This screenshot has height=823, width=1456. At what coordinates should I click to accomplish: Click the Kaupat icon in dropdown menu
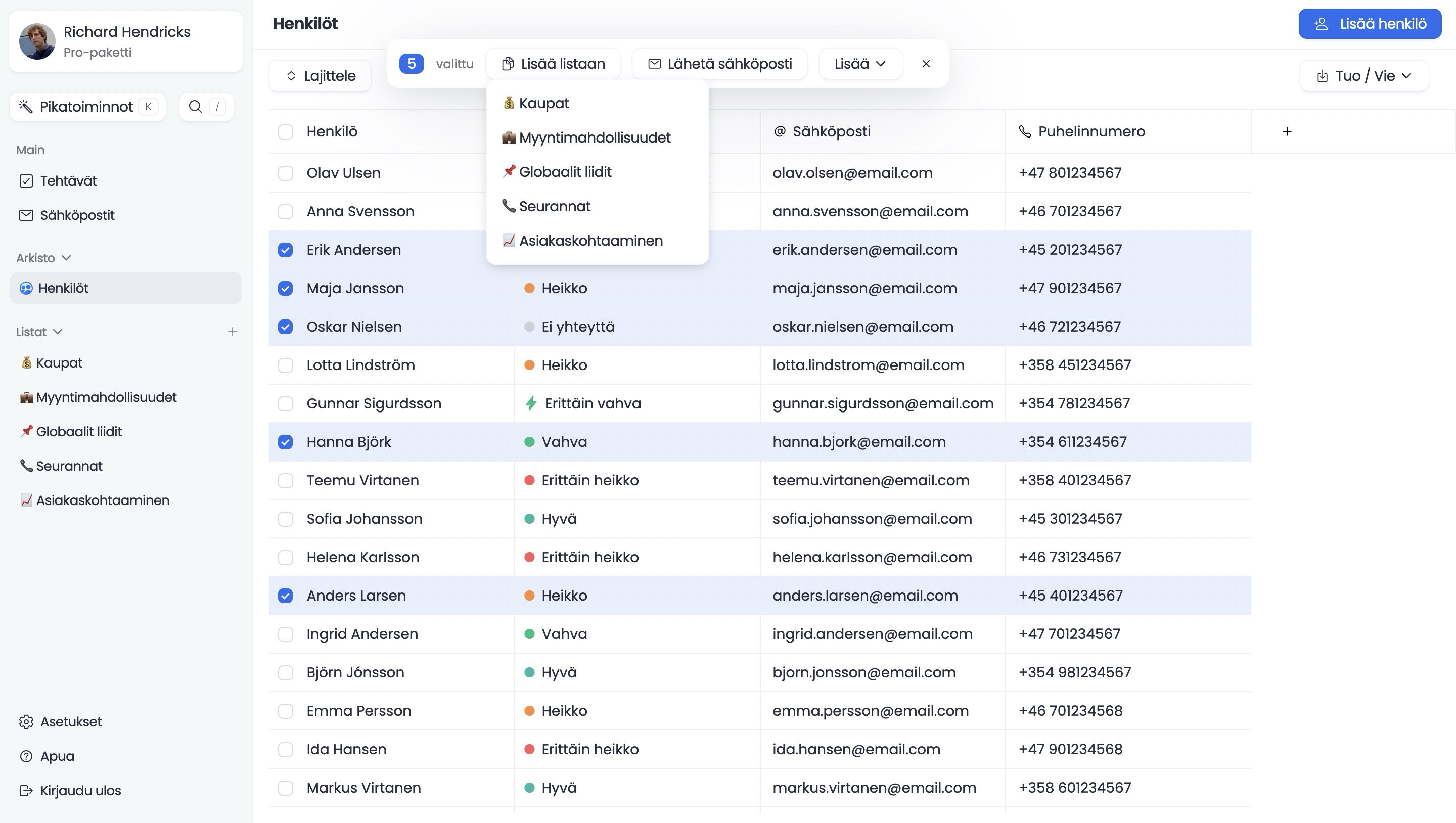pyautogui.click(x=508, y=103)
